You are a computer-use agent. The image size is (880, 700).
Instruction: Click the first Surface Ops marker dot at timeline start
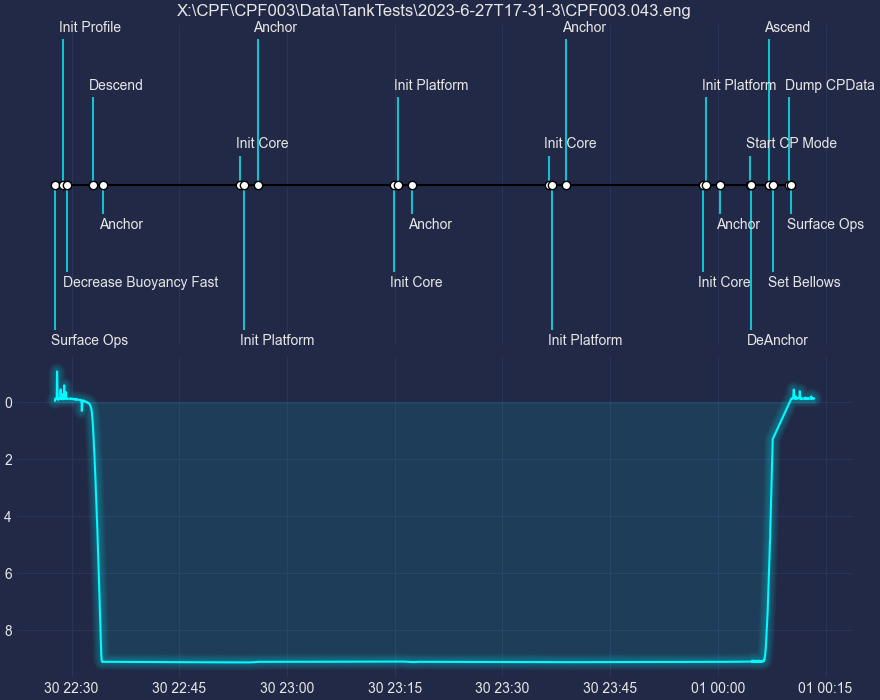click(55, 185)
